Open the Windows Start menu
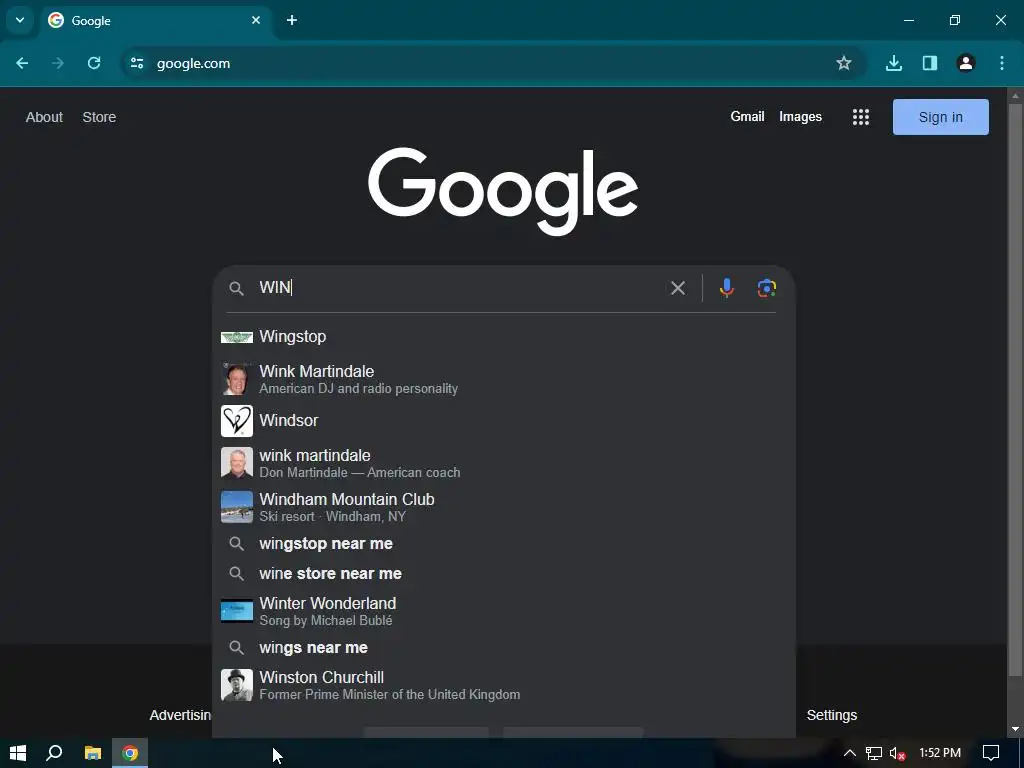The image size is (1024, 768). click(x=18, y=753)
